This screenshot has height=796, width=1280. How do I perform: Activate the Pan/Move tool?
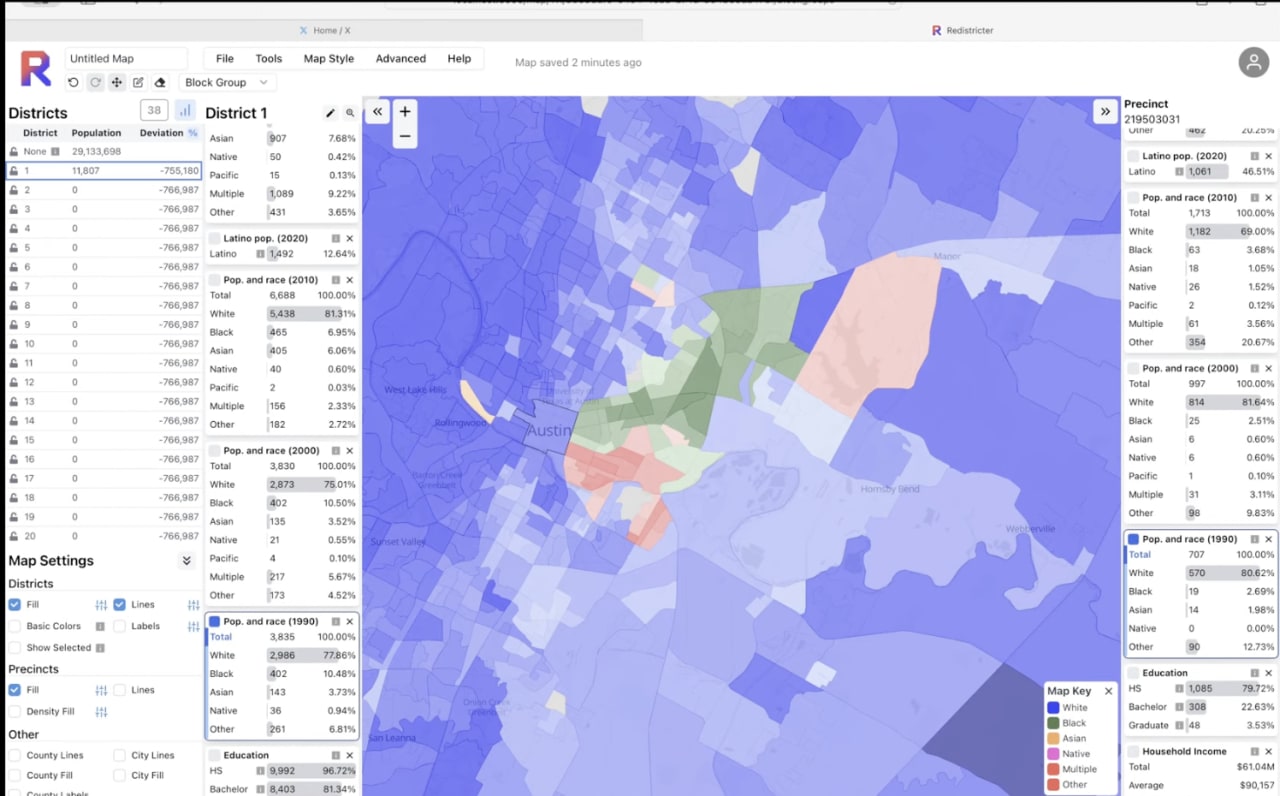[x=117, y=83]
